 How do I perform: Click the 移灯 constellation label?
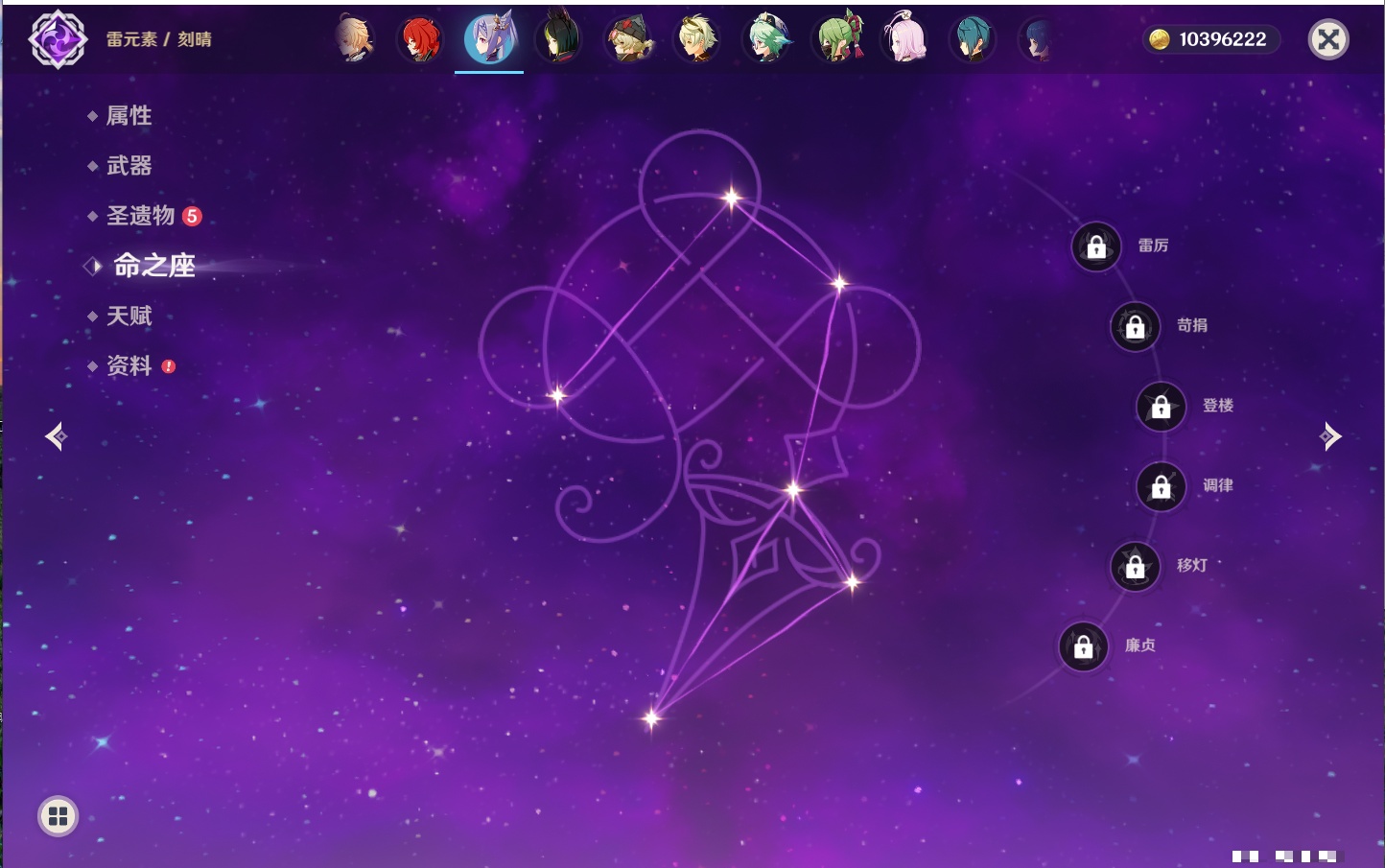click(x=1192, y=566)
